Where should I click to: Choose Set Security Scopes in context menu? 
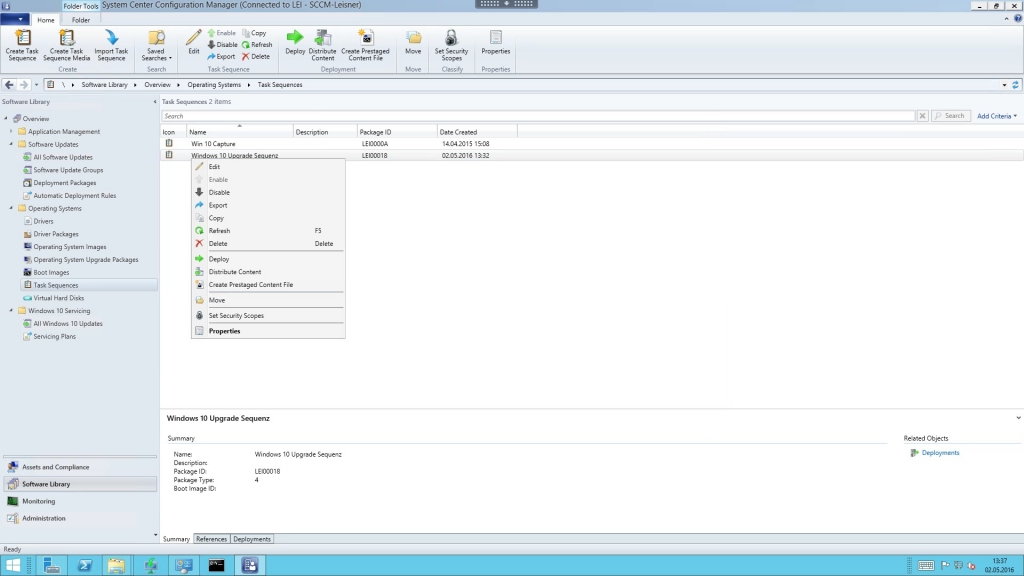click(x=268, y=315)
